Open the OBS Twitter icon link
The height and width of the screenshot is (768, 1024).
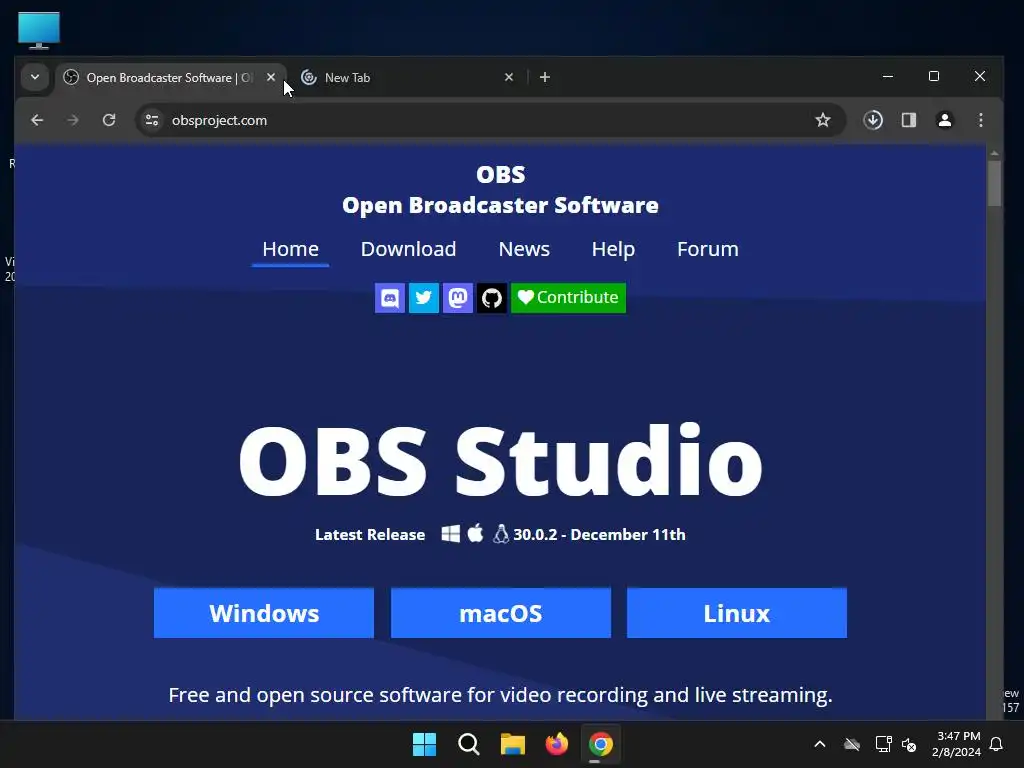[x=424, y=298]
